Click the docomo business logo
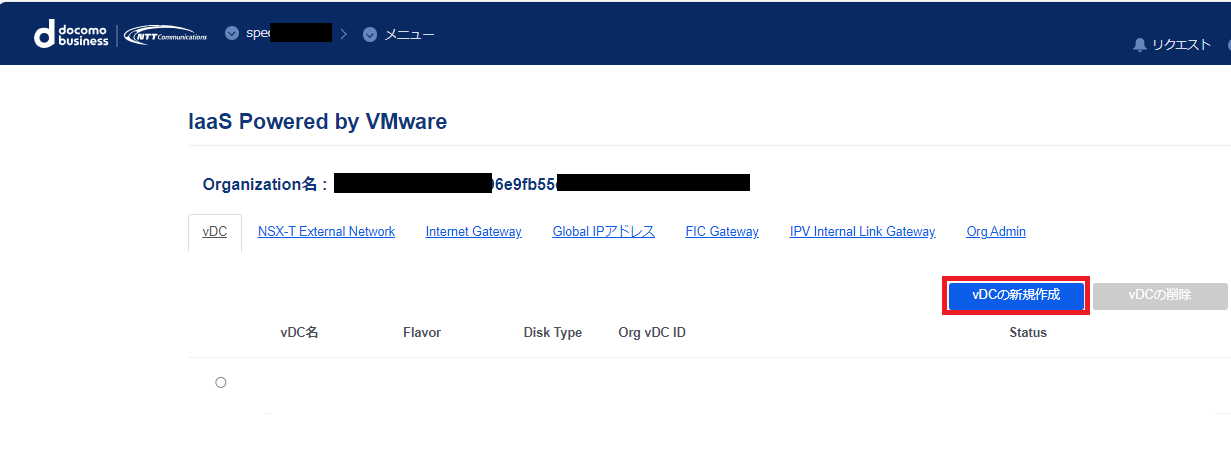Viewport: 1231px width, 457px height. (71, 34)
